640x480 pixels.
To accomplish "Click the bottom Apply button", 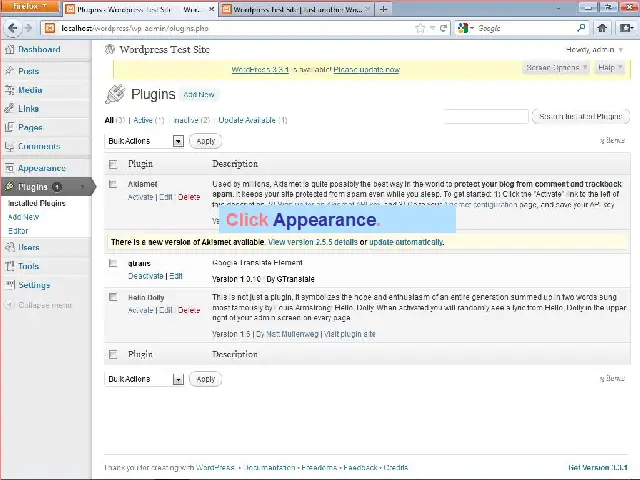I will point(205,379).
